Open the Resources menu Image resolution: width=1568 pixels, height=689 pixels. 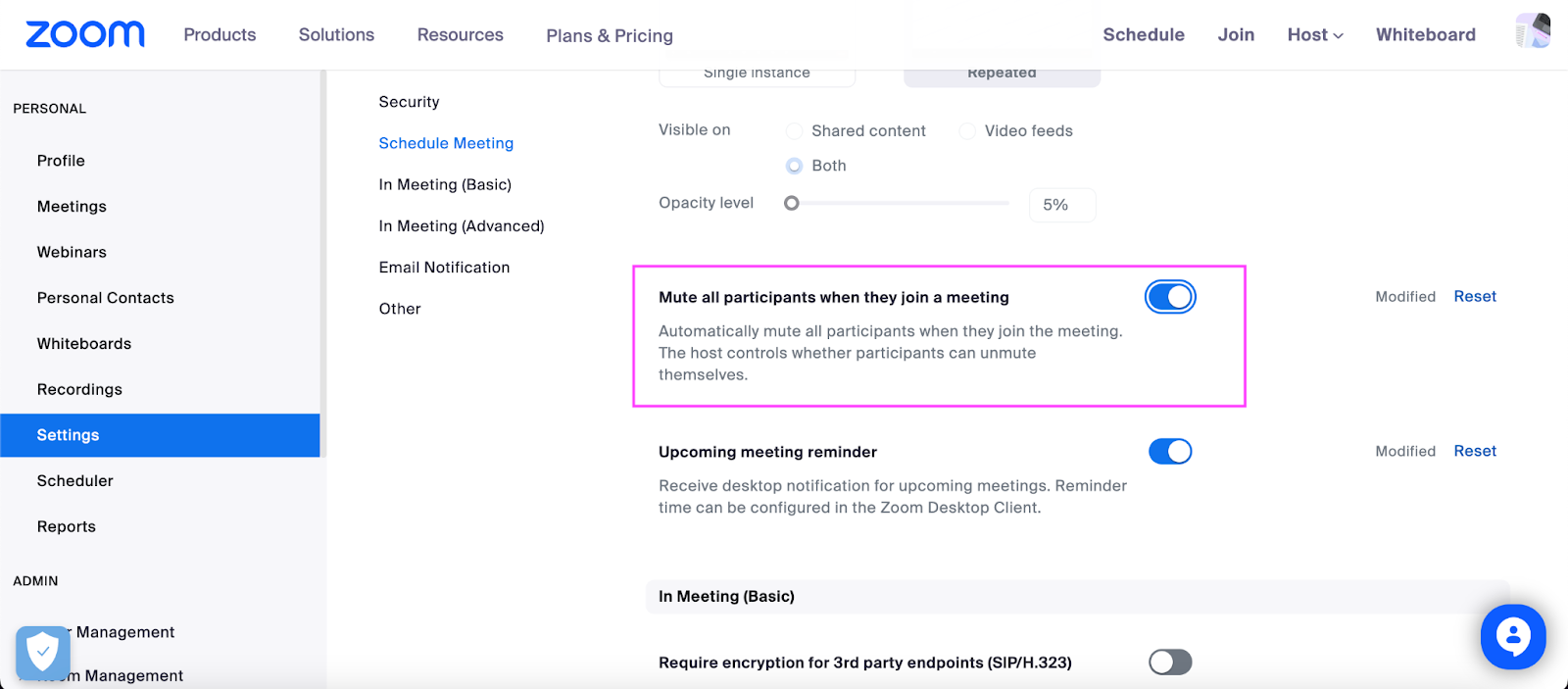click(x=460, y=34)
